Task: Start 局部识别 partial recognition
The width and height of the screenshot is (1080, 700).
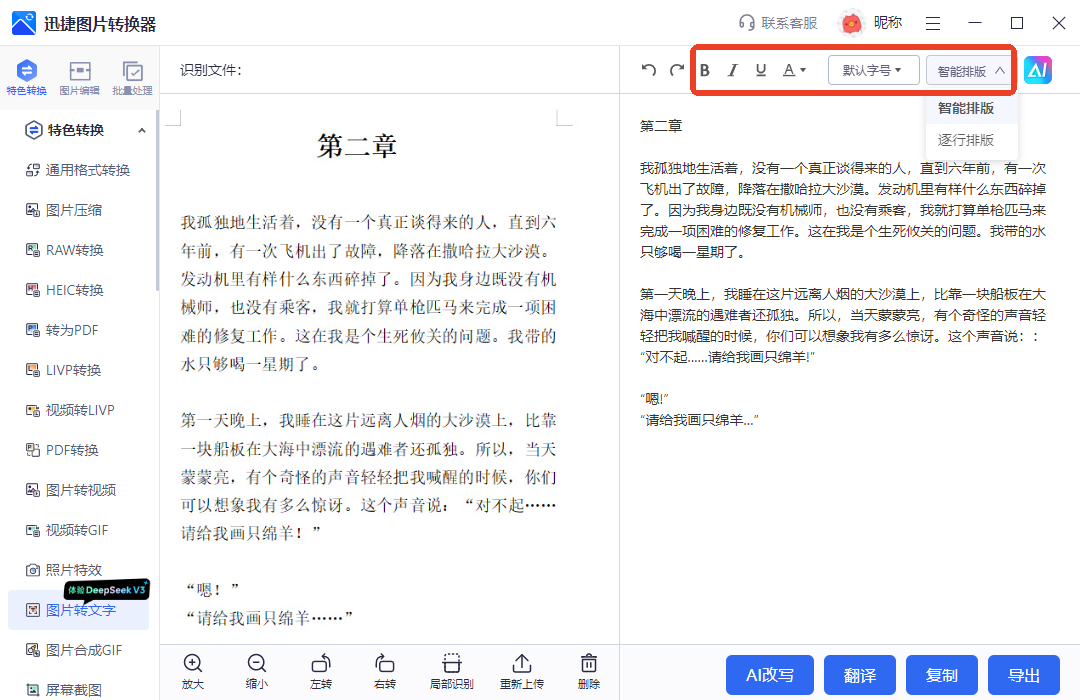Action: pos(451,672)
